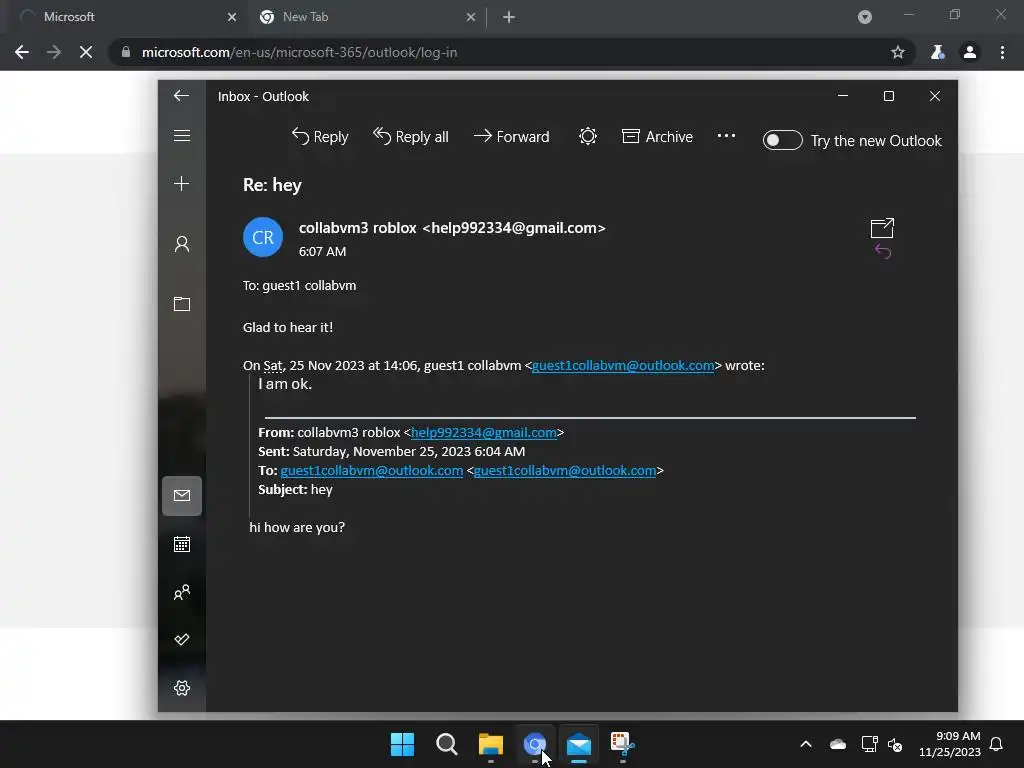The image size is (1024, 768).
Task: Open the taskbar Search icon
Action: 447,744
